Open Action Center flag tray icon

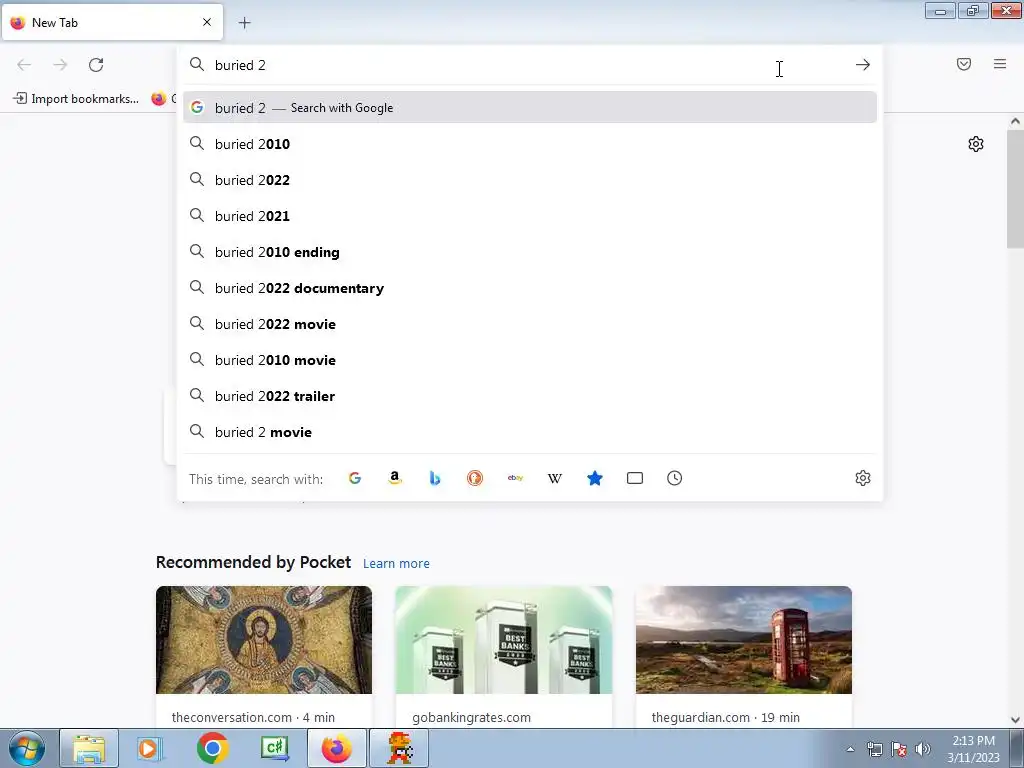(899, 749)
